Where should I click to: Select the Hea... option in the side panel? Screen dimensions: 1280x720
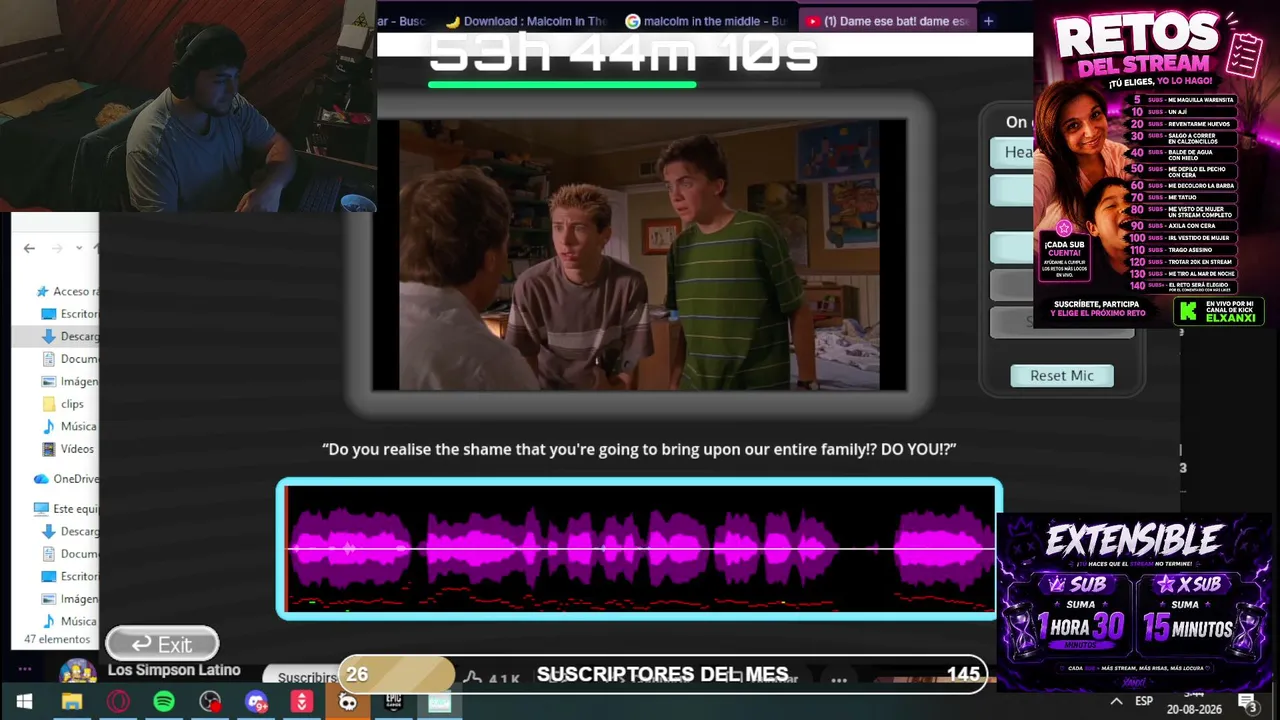(1012, 152)
